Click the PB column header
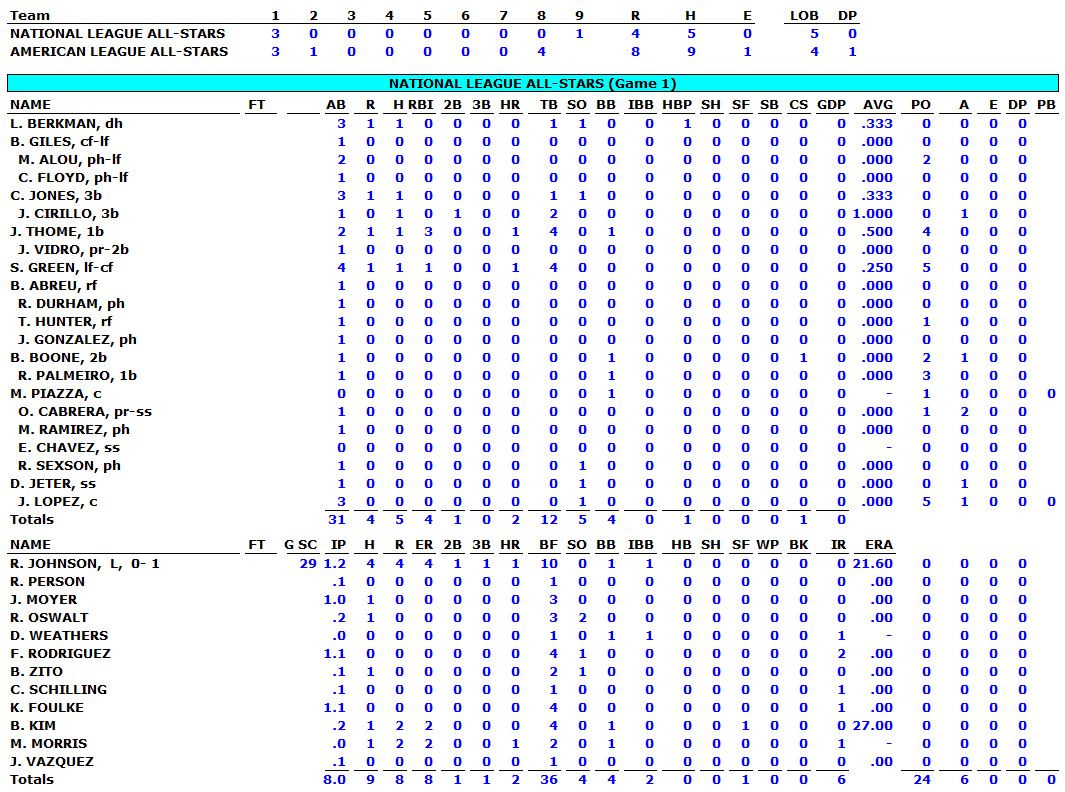This screenshot has width=1065, height=792. click(x=1046, y=105)
